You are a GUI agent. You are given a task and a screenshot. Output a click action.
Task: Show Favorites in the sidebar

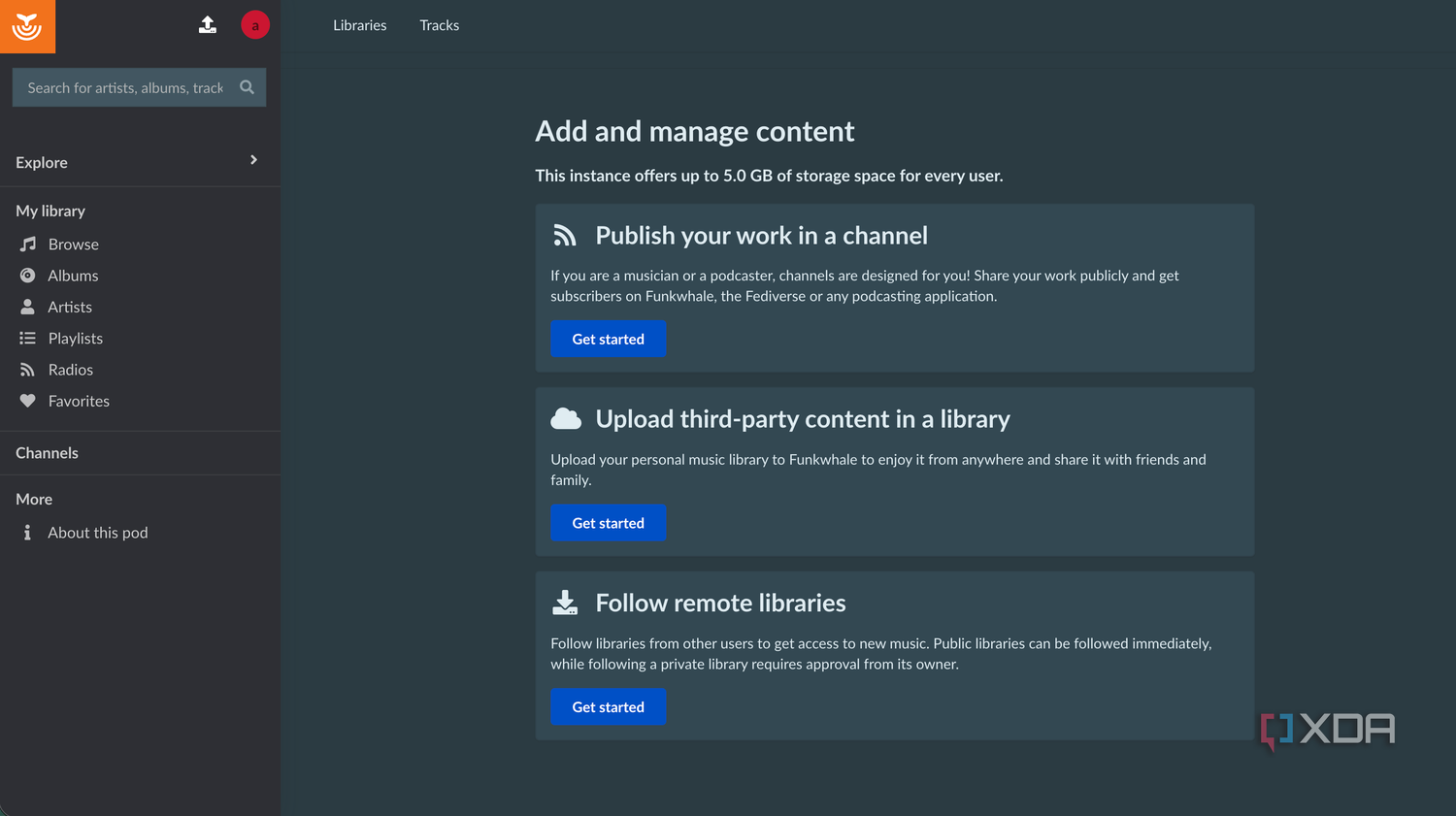coord(79,401)
